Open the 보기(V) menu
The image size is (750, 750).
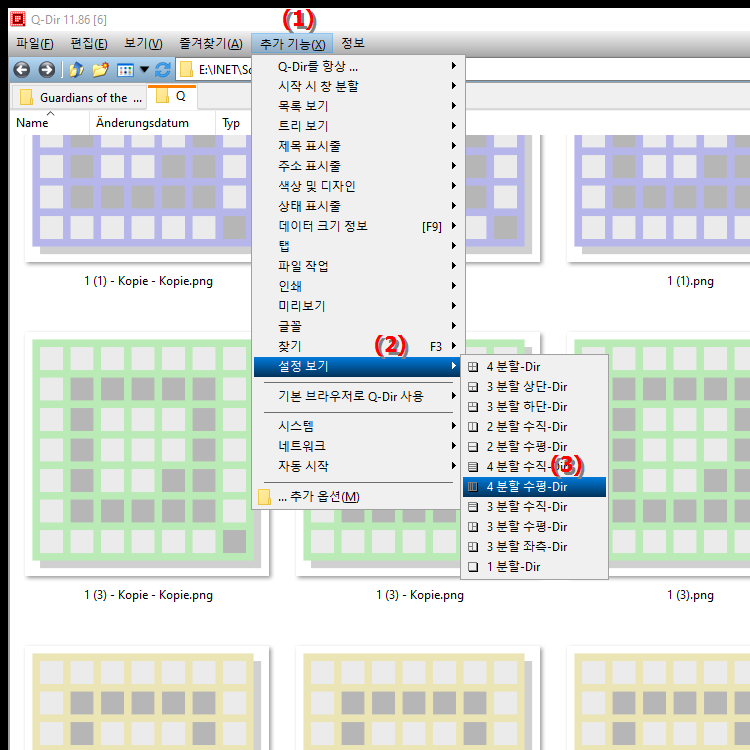(x=143, y=44)
